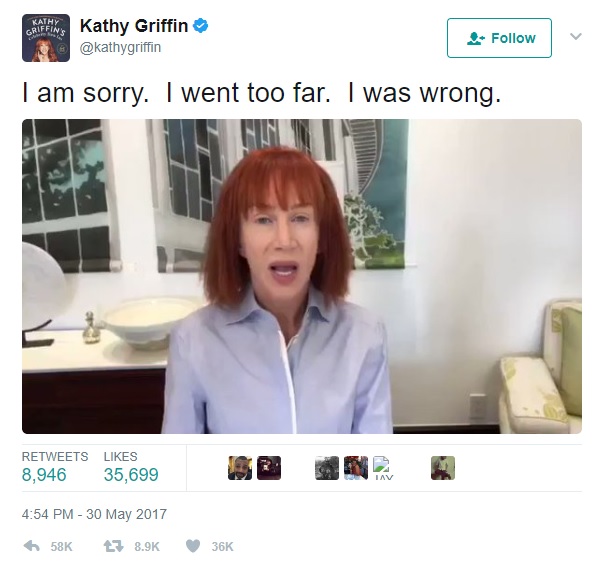
Task: Click the broken image liker avatar
Action: [x=383, y=468]
